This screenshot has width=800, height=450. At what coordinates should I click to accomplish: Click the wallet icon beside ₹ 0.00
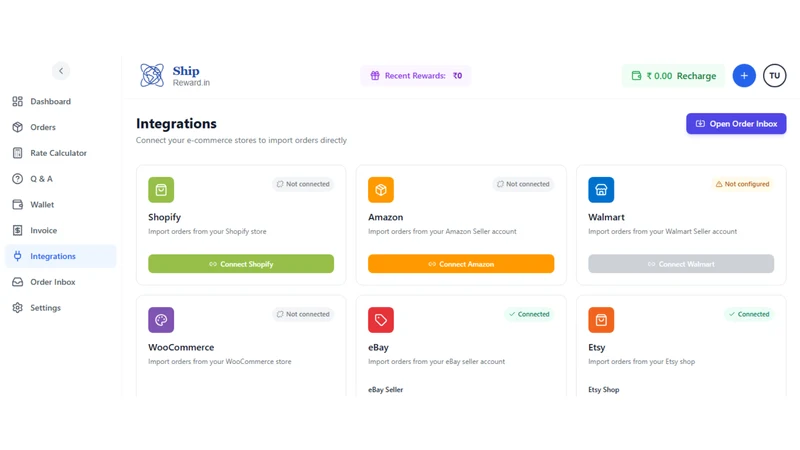(636, 76)
